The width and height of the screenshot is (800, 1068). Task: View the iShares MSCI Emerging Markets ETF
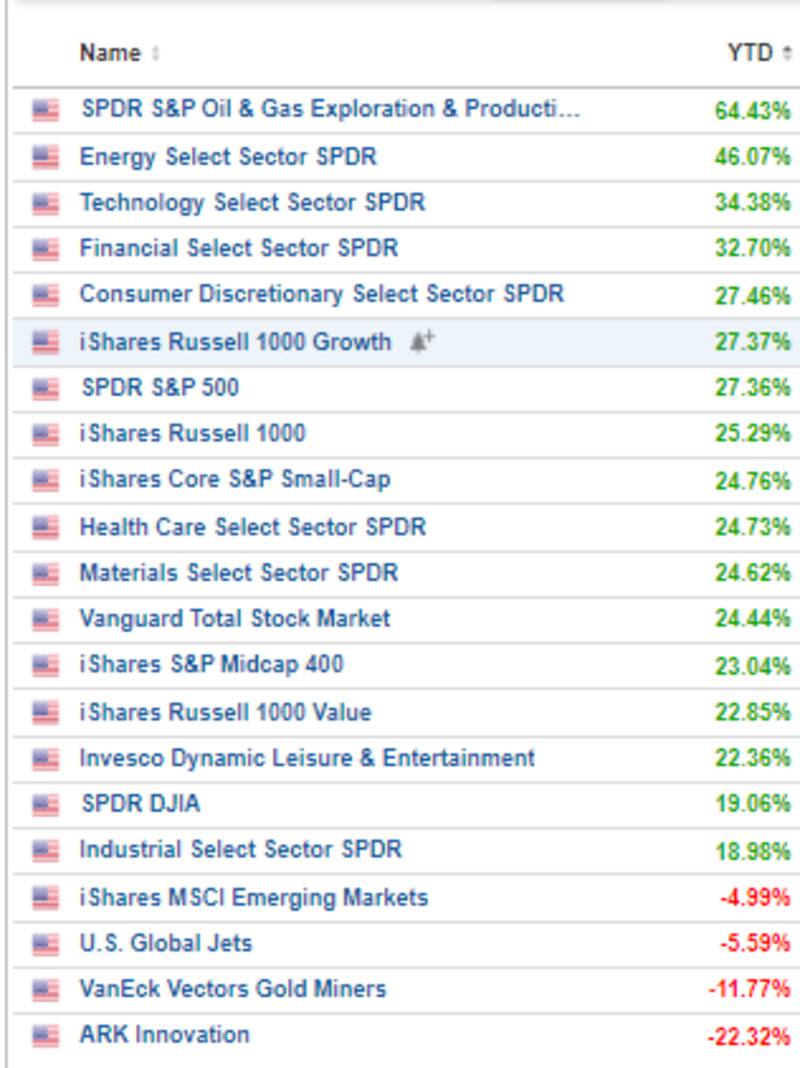click(254, 897)
